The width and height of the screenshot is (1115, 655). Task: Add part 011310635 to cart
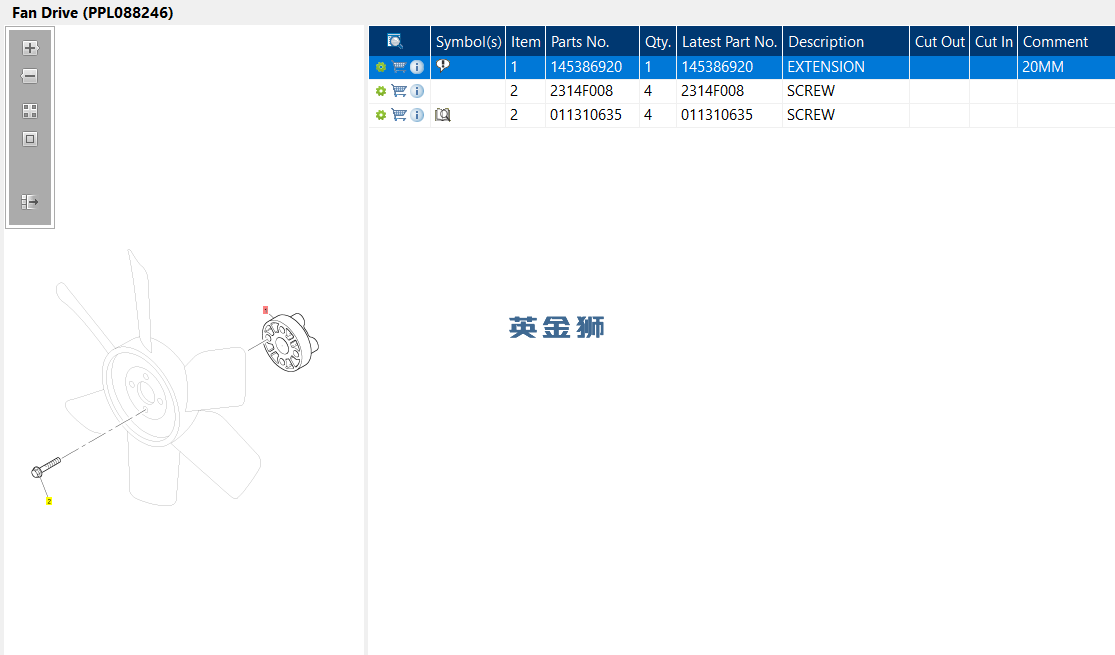pyautogui.click(x=399, y=115)
